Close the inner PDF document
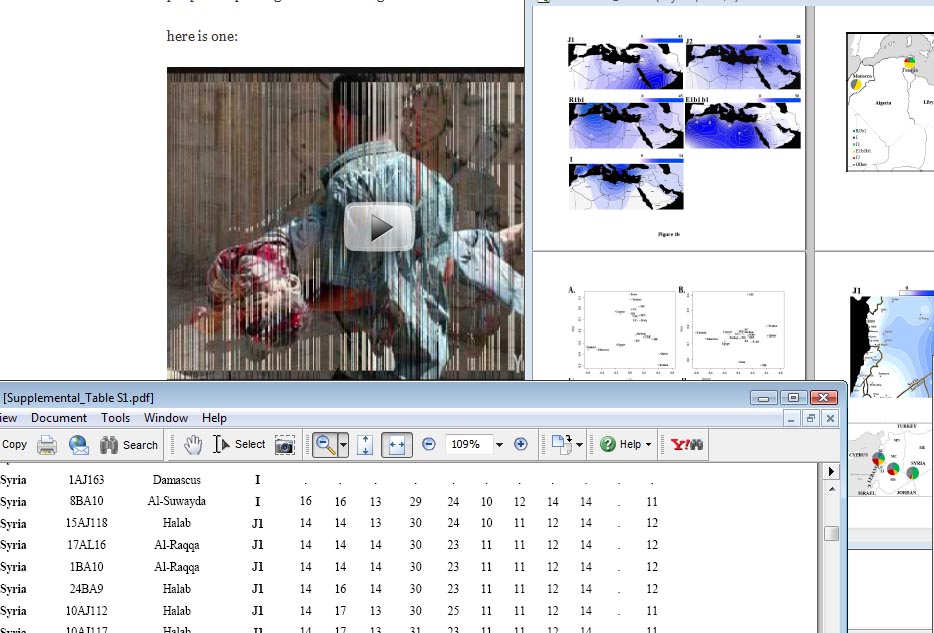 (x=830, y=419)
